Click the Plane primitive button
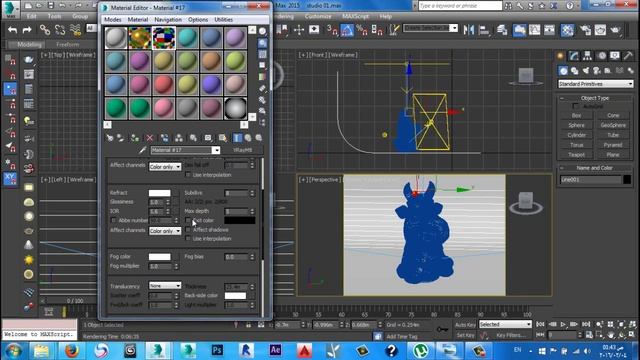 [x=613, y=155]
